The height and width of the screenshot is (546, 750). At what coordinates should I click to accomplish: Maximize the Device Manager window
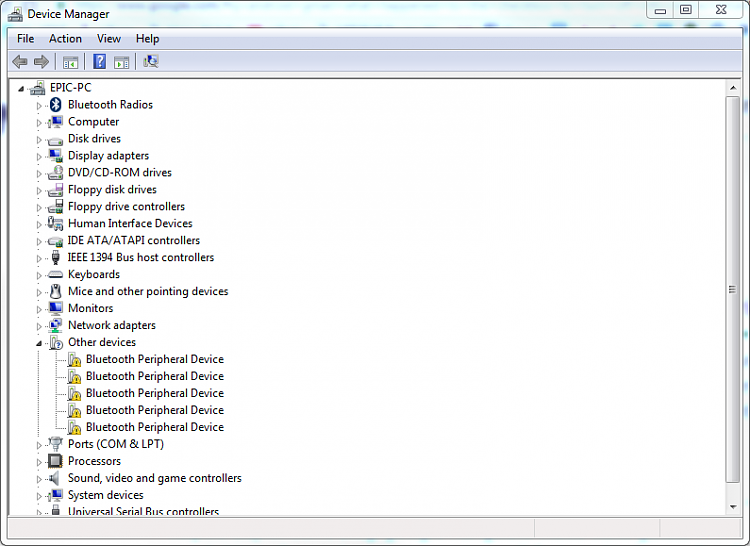(685, 10)
